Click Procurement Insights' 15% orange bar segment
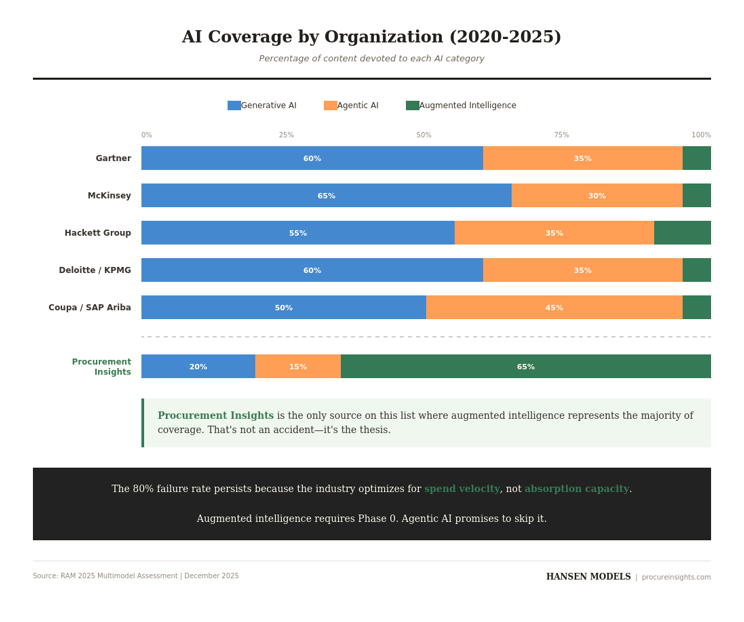This screenshot has width=744, height=622. pos(298,367)
